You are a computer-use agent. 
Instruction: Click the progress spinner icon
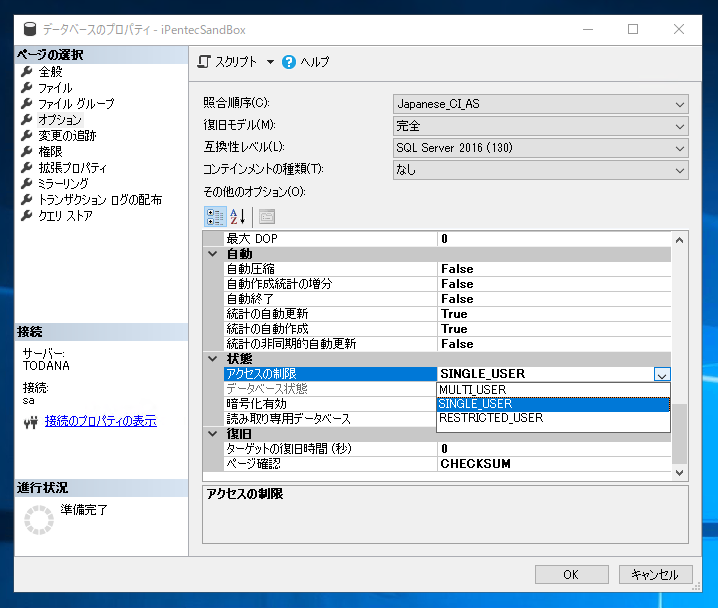pyautogui.click(x=39, y=520)
